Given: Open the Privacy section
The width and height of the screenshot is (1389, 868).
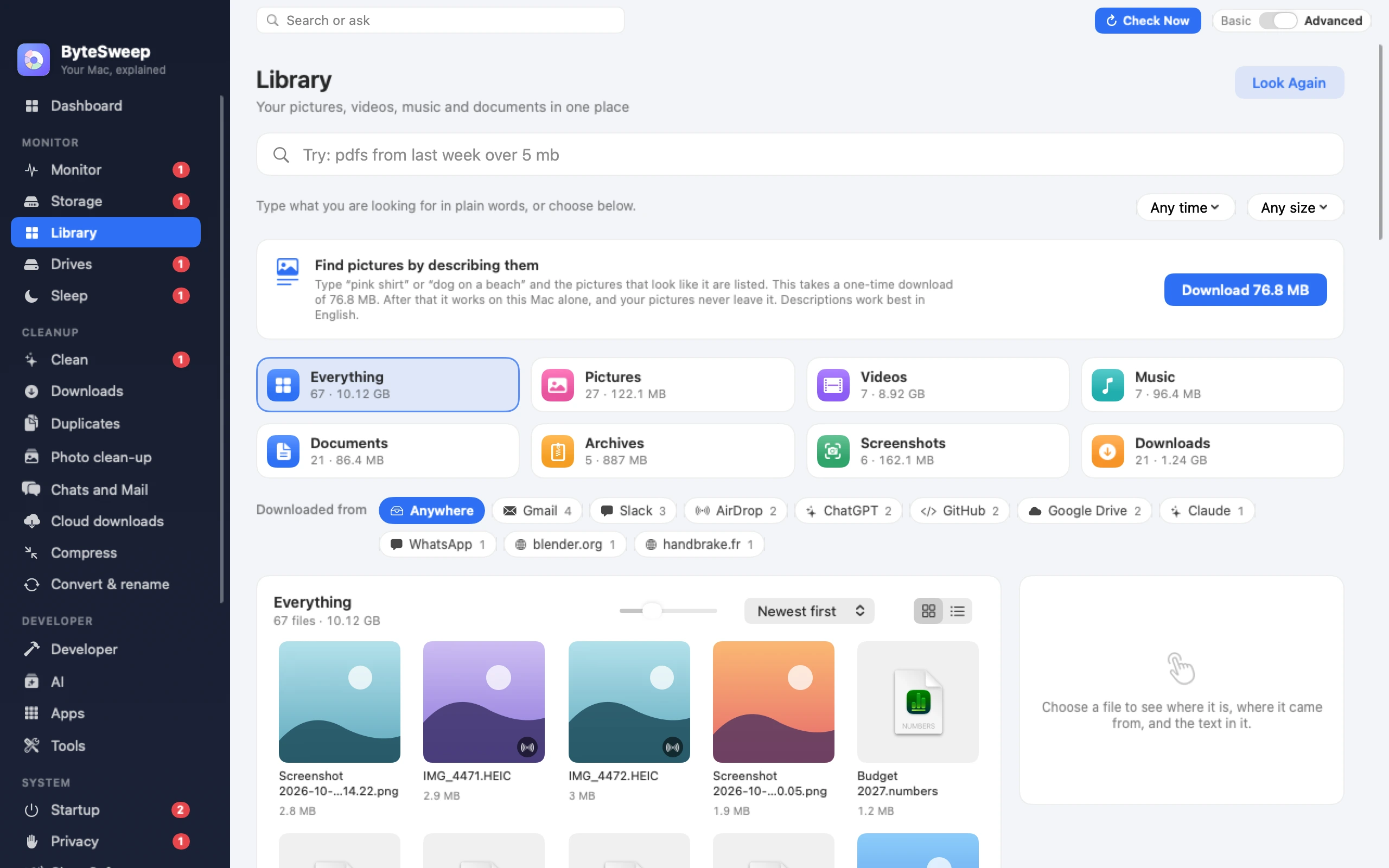Looking at the screenshot, I should 106,841.
